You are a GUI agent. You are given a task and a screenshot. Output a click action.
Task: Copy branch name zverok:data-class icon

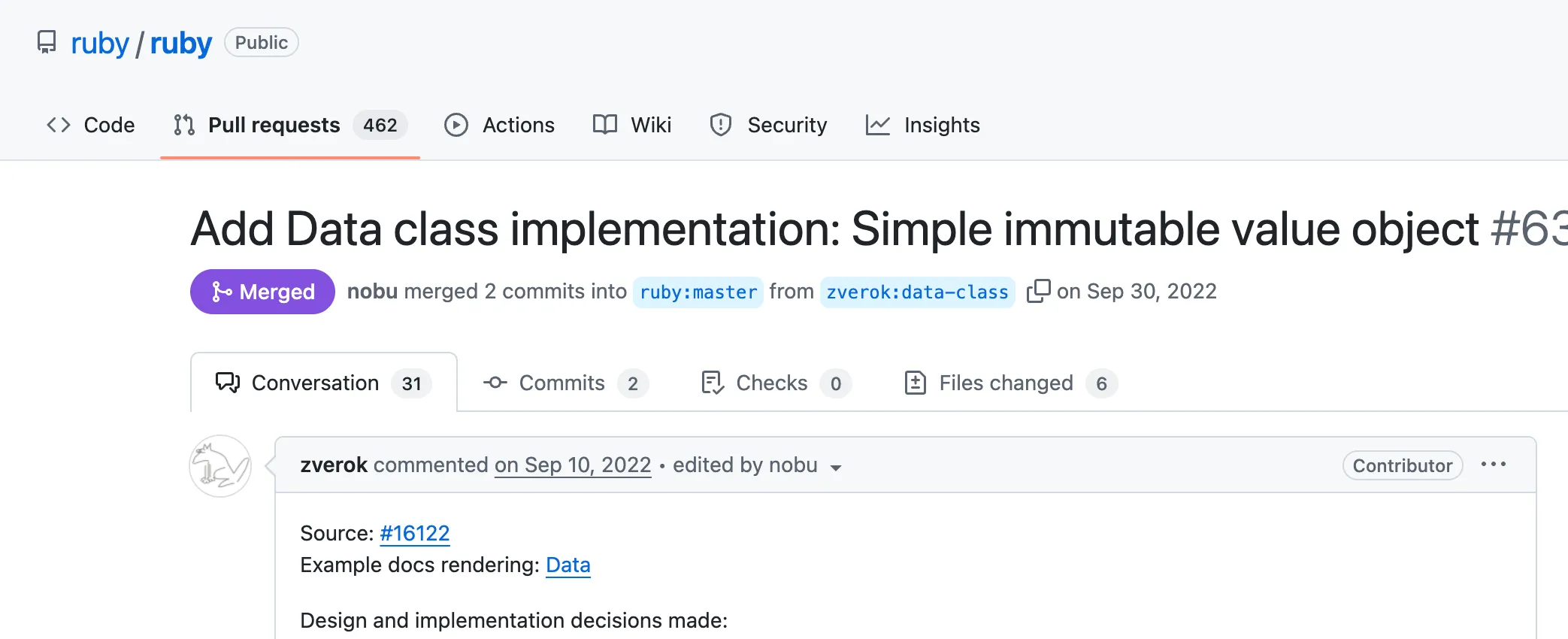tap(1038, 291)
